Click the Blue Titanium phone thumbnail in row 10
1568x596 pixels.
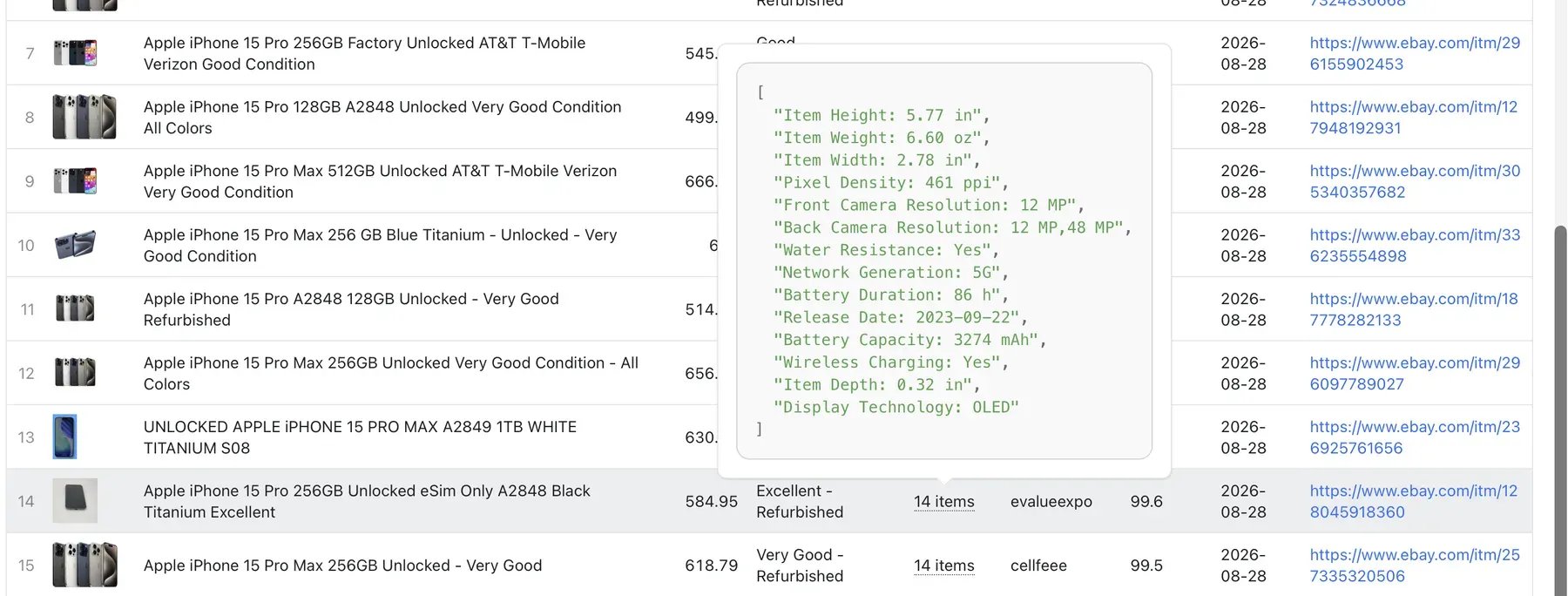coord(76,245)
